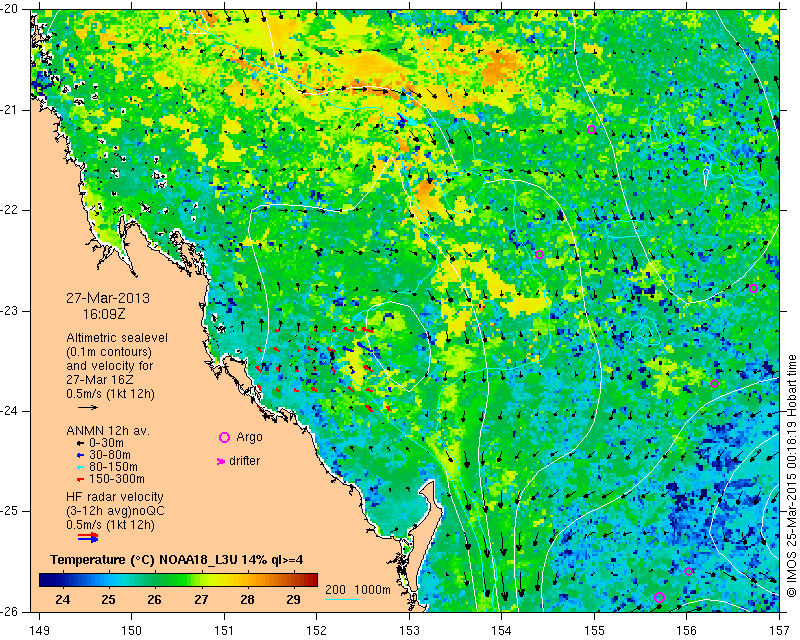Screen dimensions: 800x640
Task: Click the longitude axis label '149'
Action: click(39, 631)
